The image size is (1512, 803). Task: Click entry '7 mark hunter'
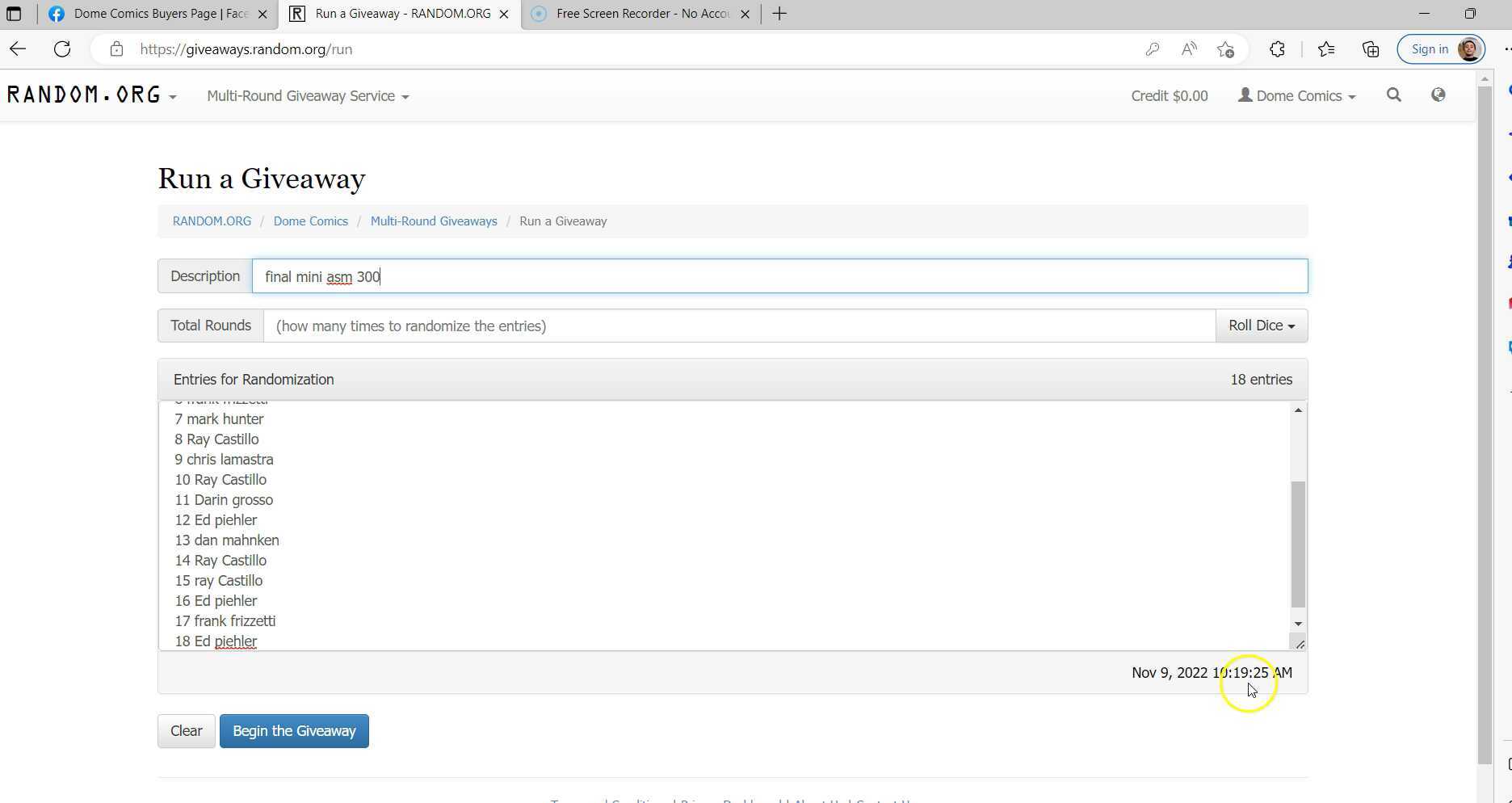pos(219,419)
